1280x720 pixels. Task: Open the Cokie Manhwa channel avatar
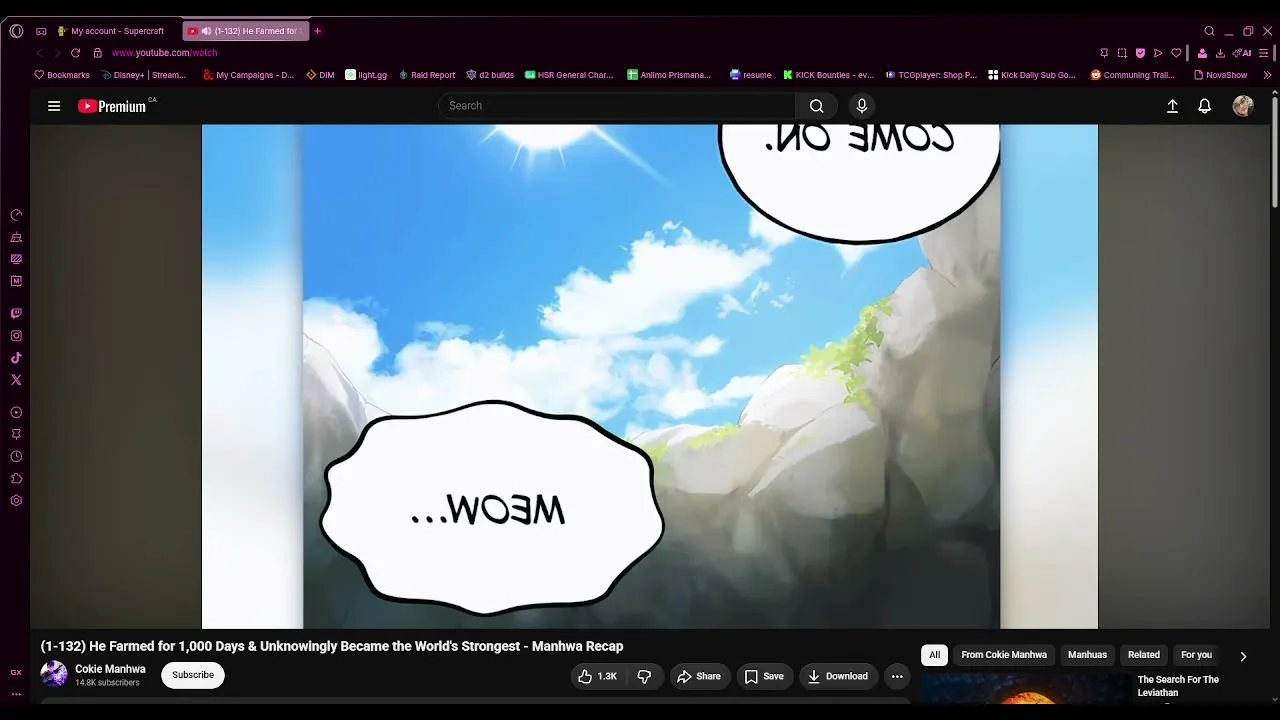point(54,674)
